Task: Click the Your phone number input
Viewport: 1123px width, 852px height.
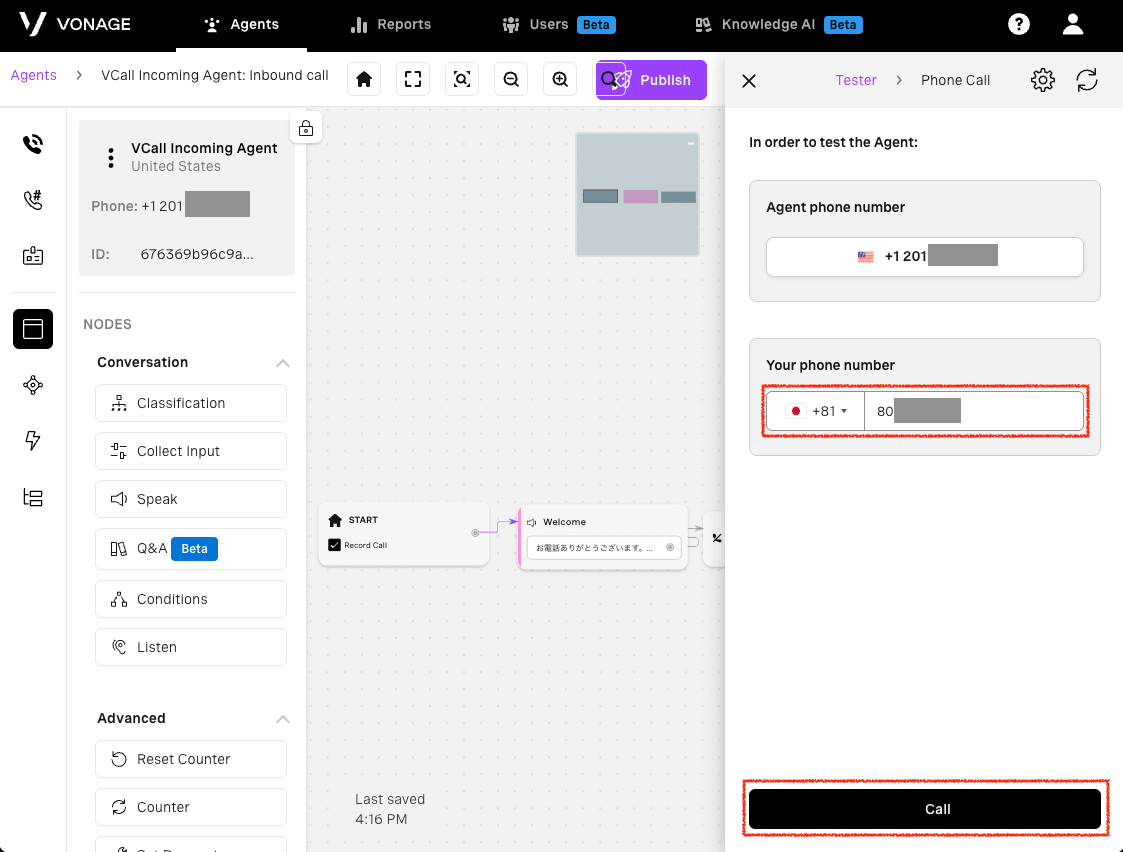Action: [x=973, y=411]
